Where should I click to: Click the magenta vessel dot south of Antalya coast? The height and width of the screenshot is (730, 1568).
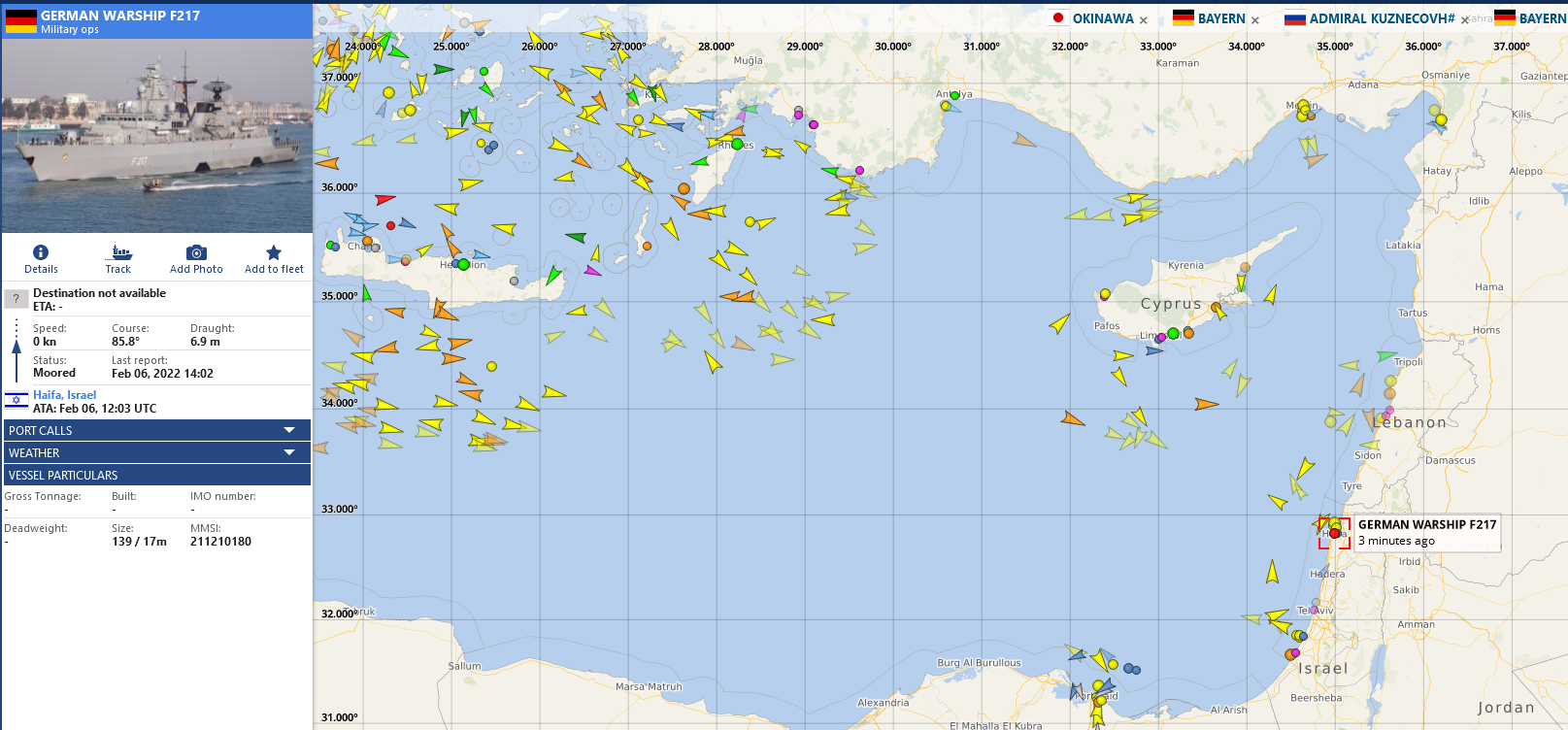tap(859, 171)
